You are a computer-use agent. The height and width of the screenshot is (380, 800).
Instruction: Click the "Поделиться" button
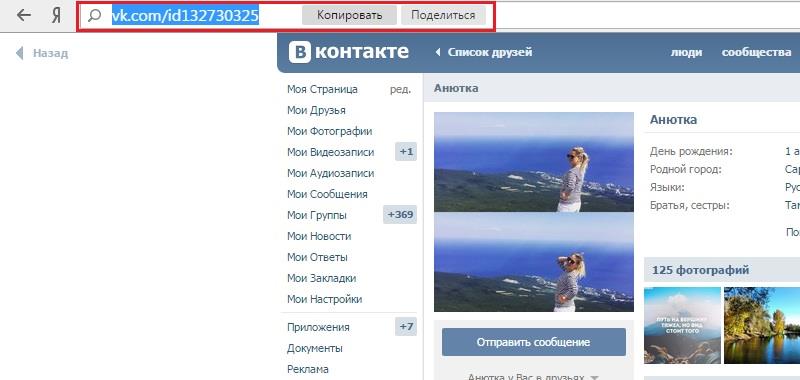click(x=443, y=15)
